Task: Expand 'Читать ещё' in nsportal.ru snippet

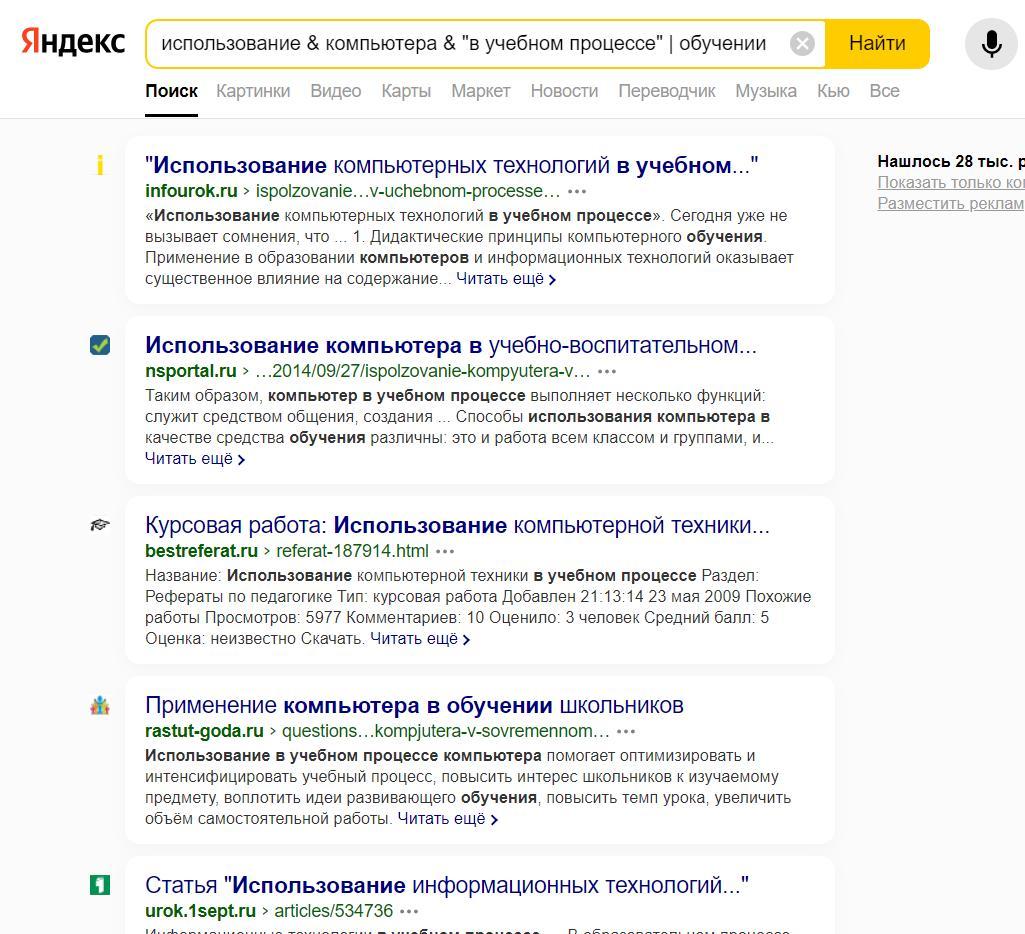Action: click(x=195, y=459)
